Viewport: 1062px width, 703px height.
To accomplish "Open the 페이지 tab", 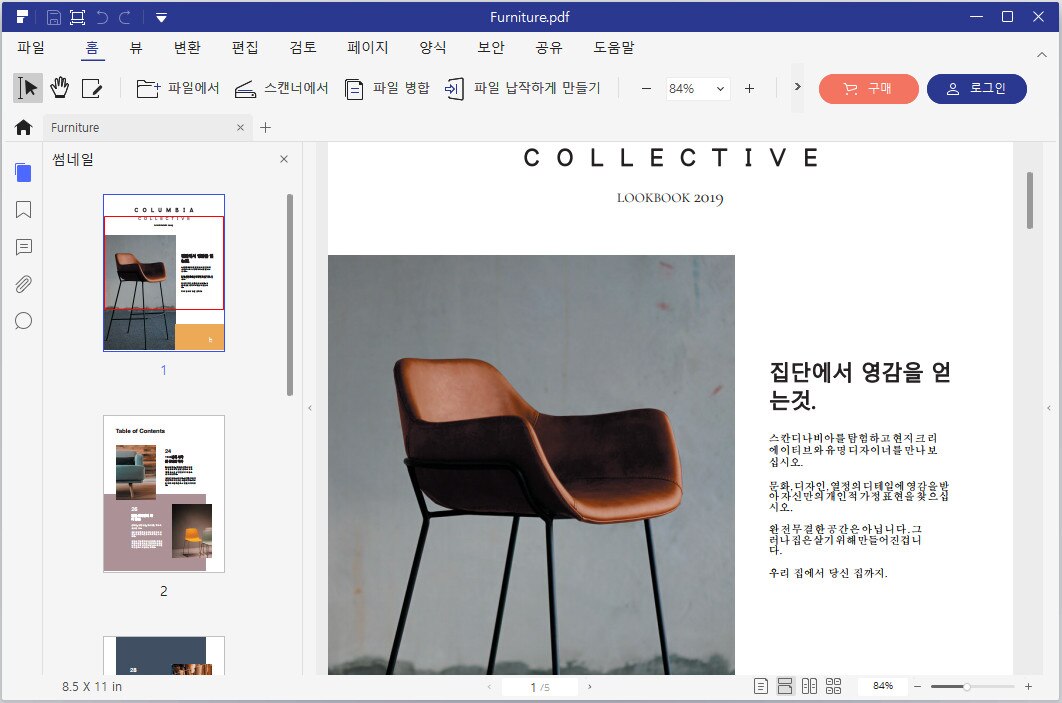I will pyautogui.click(x=368, y=47).
